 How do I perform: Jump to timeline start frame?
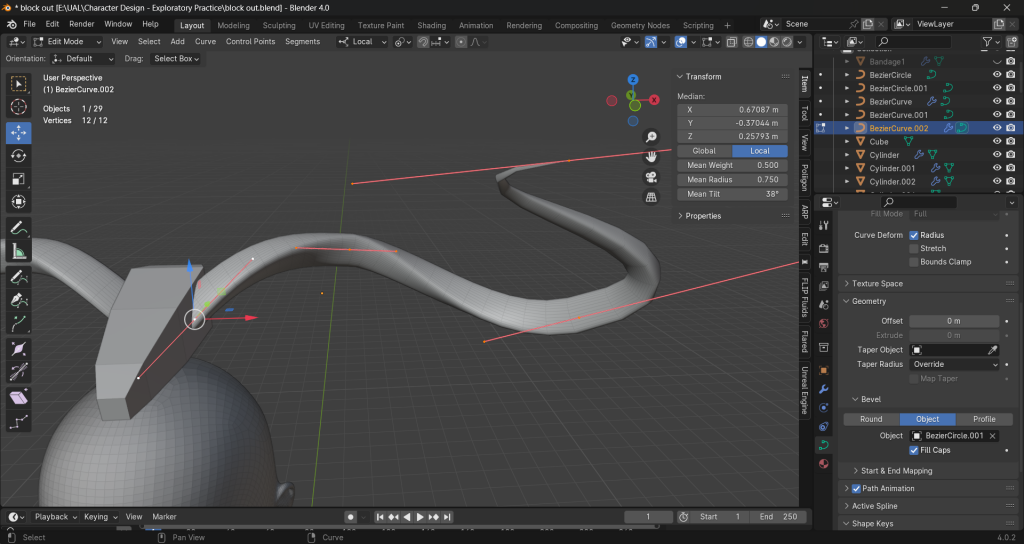[x=380, y=517]
